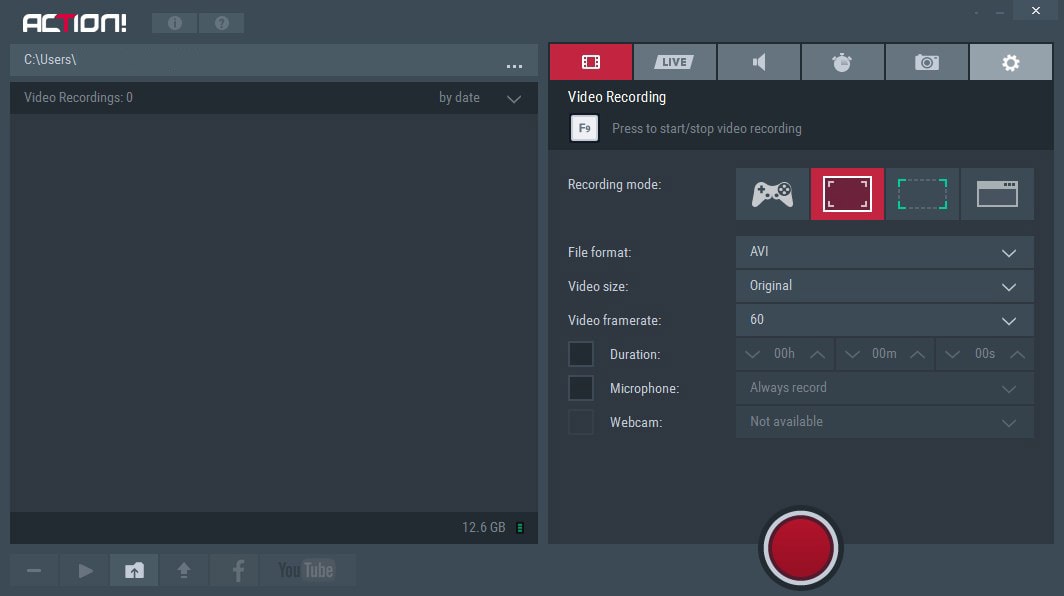The image size is (1064, 596).
Task: Browse output folder with the three-dots button
Action: click(x=514, y=66)
